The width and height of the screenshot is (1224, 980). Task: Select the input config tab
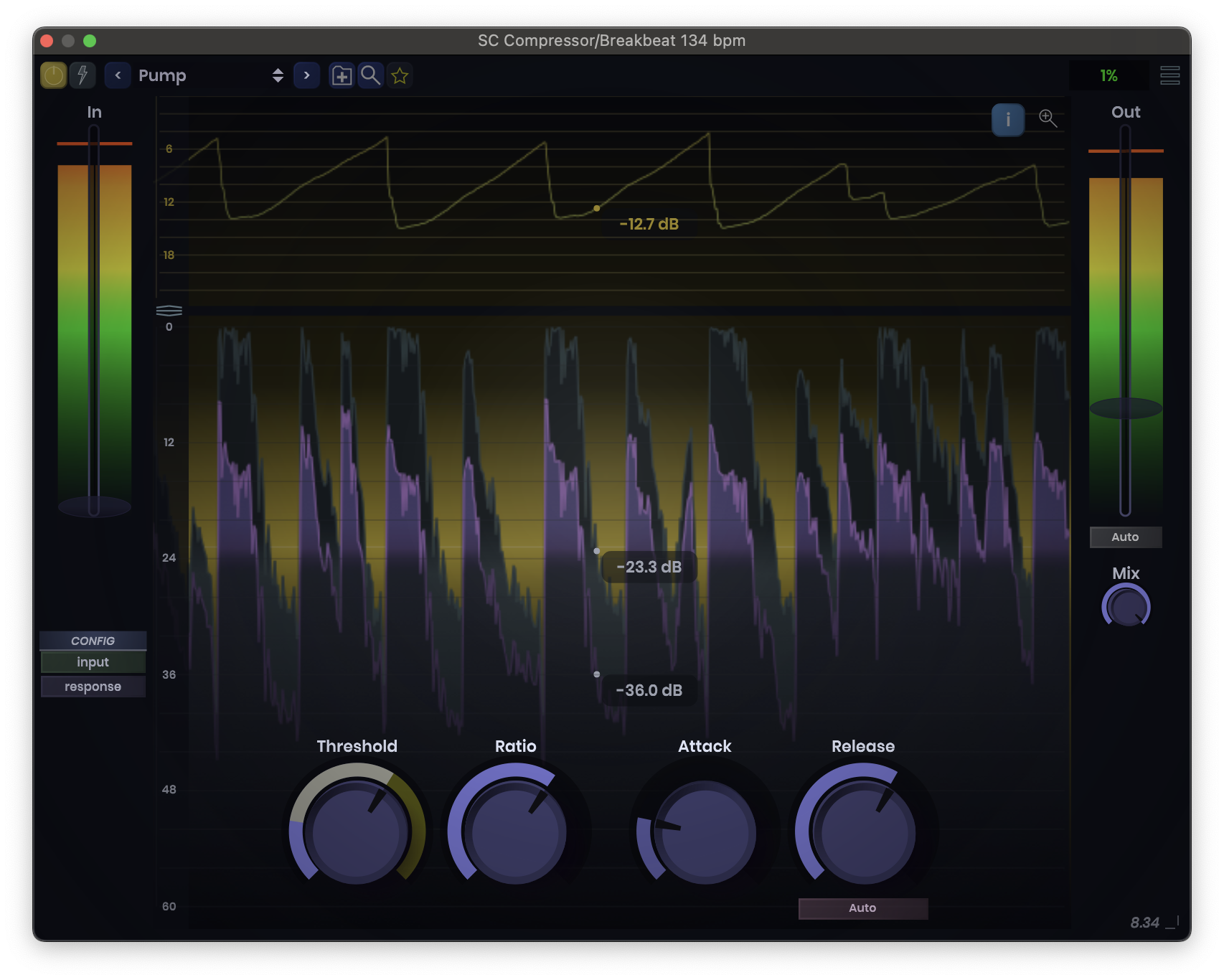[93, 662]
